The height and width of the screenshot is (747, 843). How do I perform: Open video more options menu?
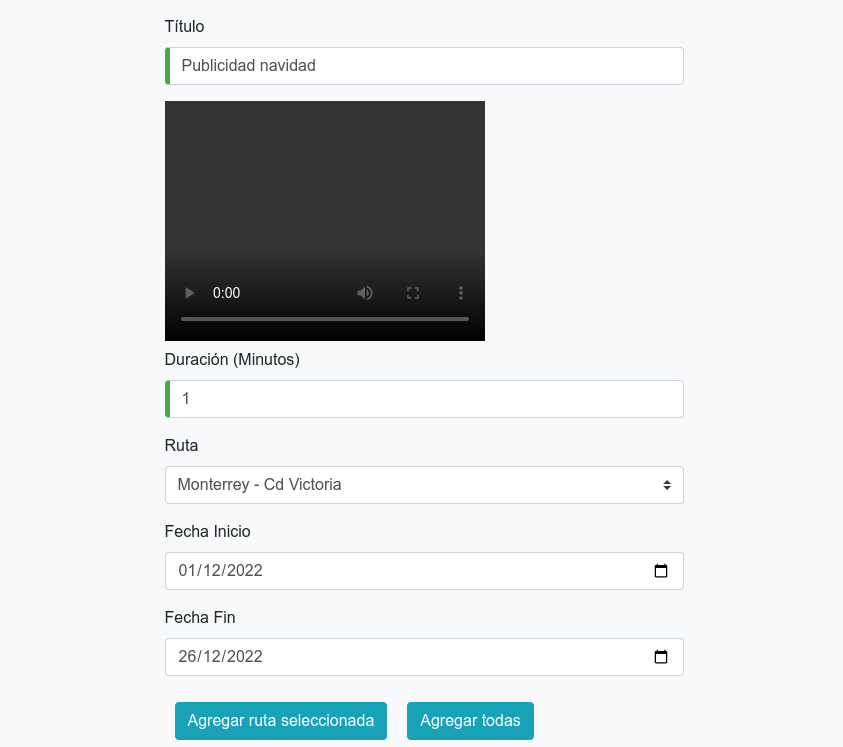coord(461,293)
